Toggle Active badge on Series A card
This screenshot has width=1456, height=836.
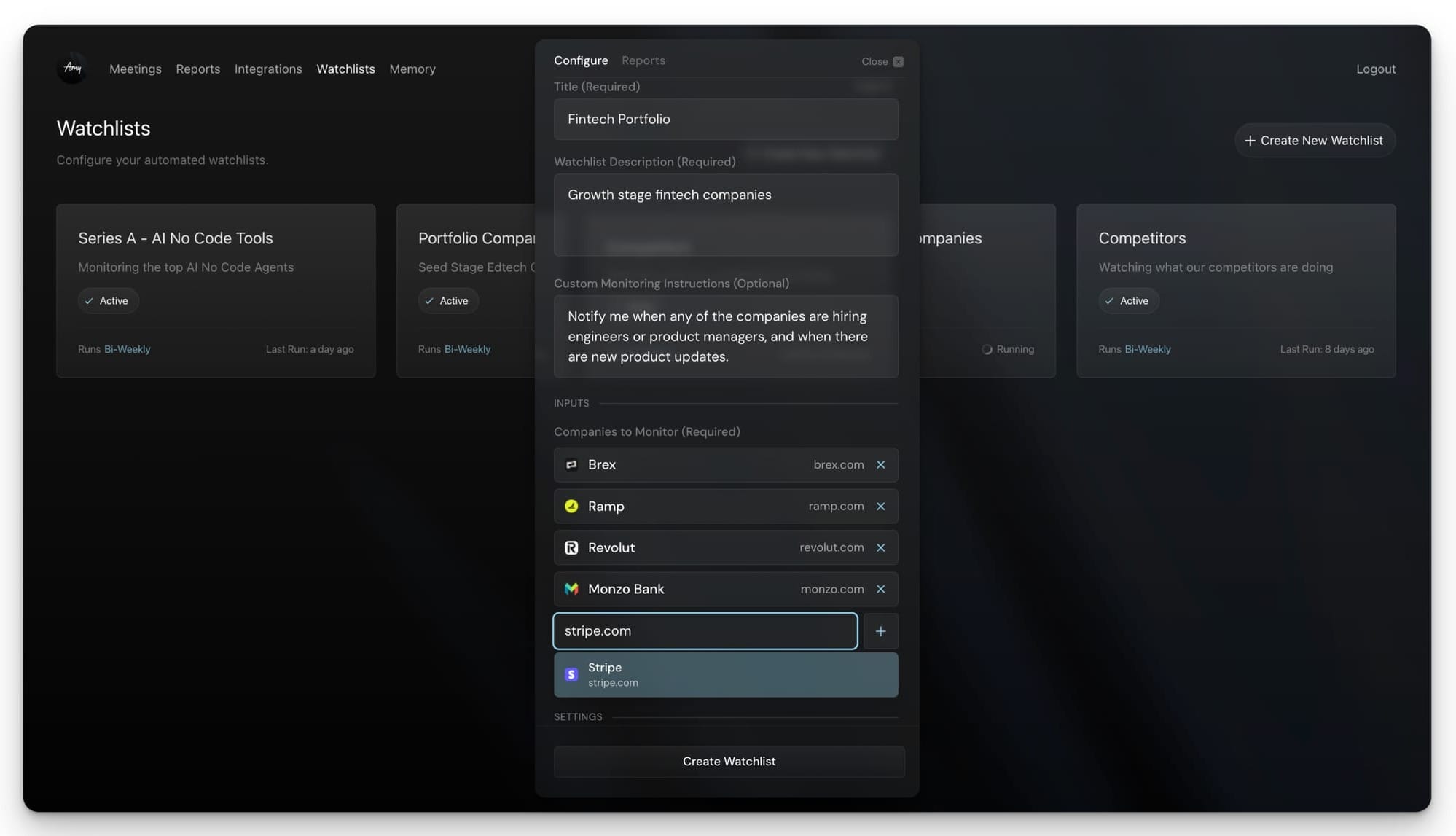pyautogui.click(x=107, y=301)
